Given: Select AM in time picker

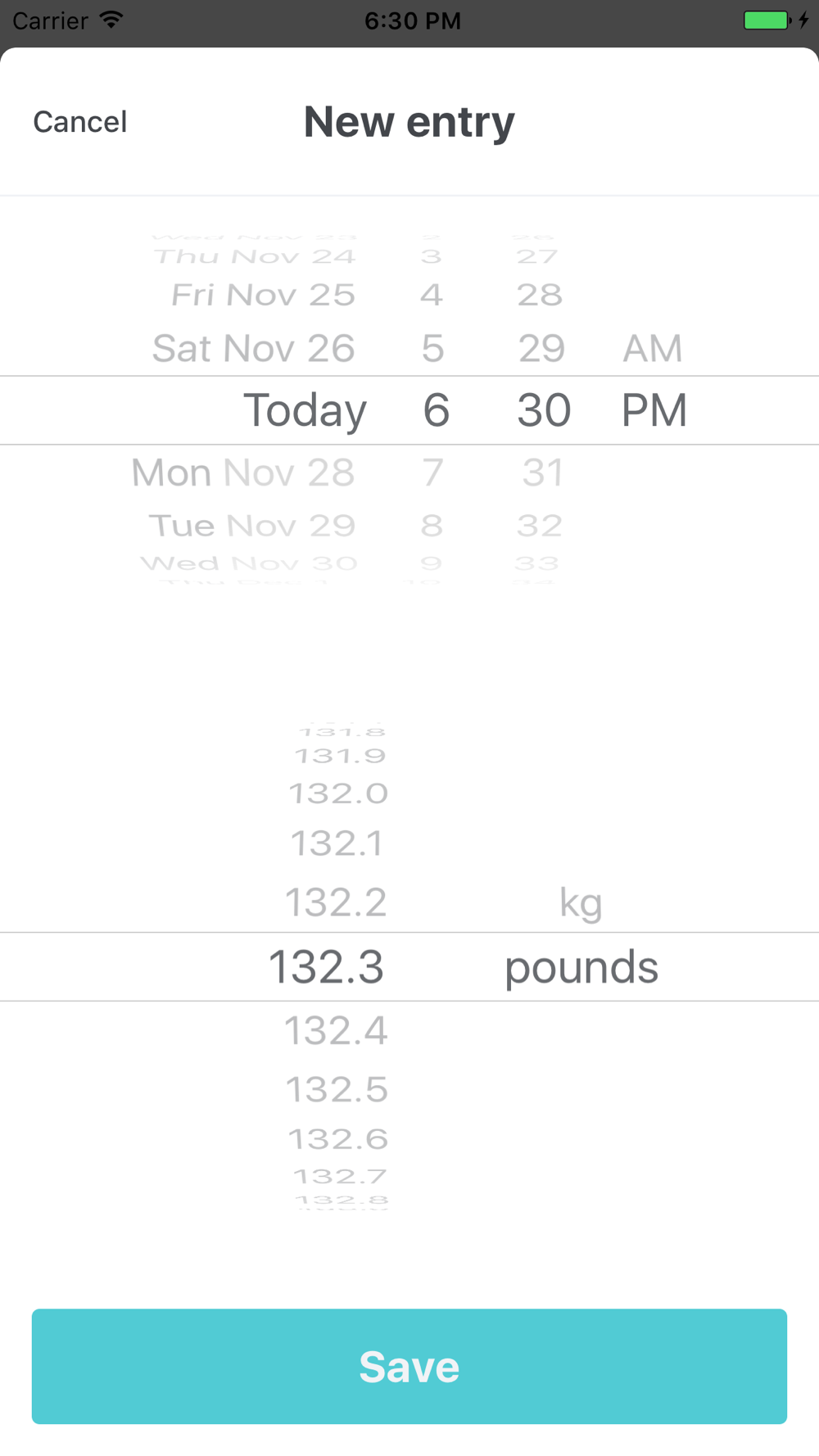Looking at the screenshot, I should tap(652, 349).
